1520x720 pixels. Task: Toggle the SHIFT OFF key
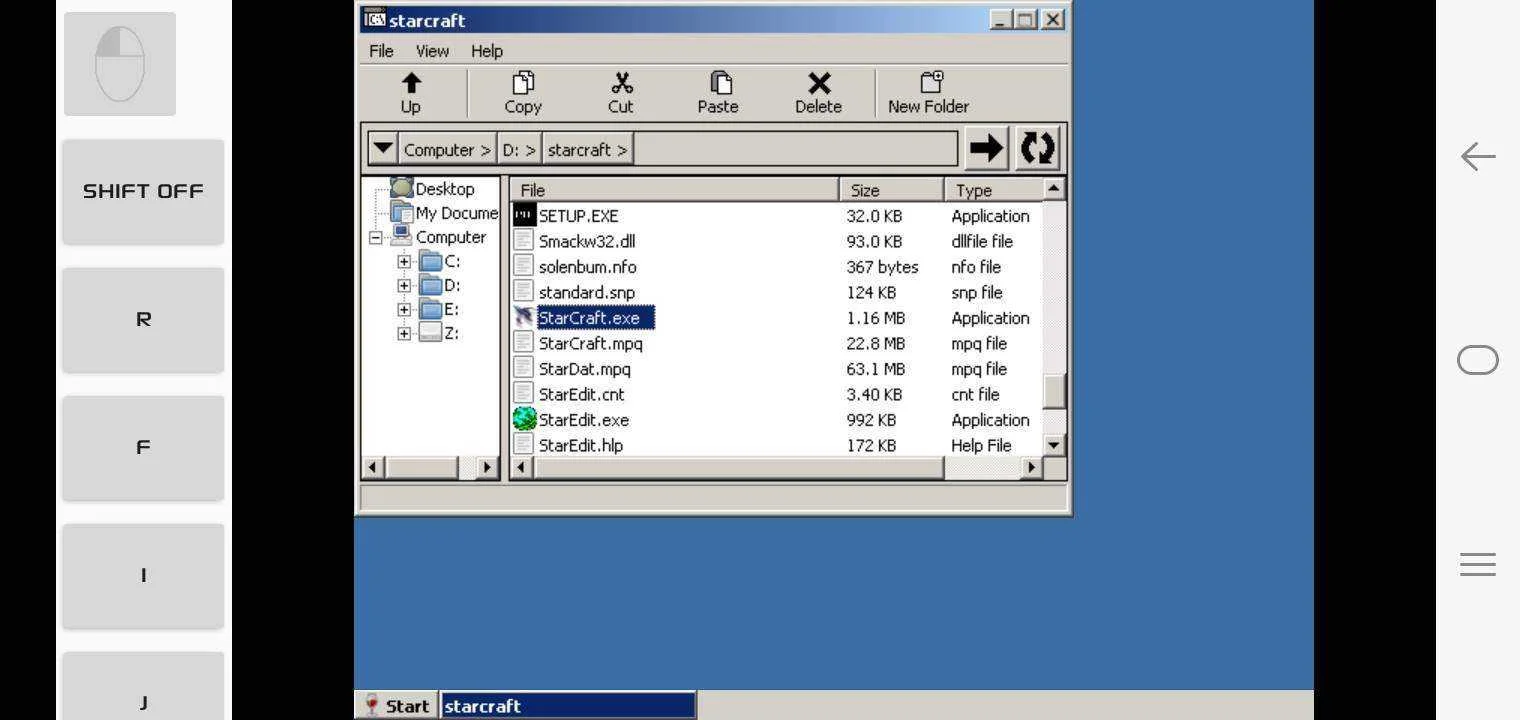[143, 191]
